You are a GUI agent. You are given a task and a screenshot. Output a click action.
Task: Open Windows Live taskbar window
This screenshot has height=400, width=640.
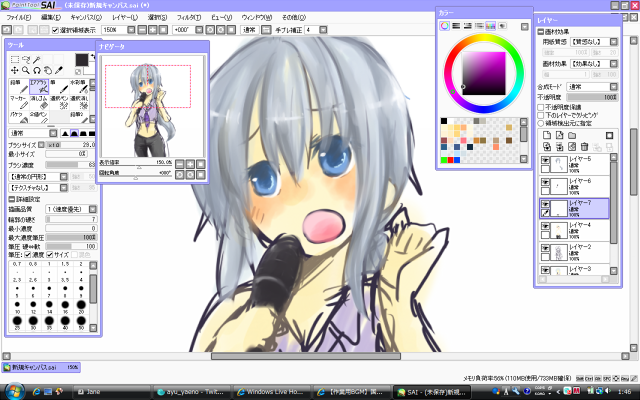272,392
